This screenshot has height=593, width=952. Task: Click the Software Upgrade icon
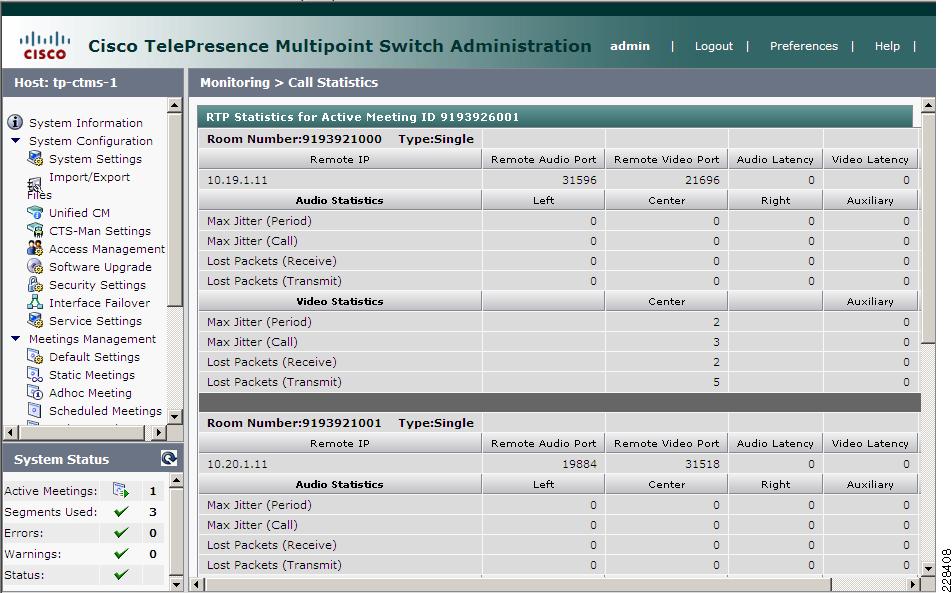(x=35, y=266)
